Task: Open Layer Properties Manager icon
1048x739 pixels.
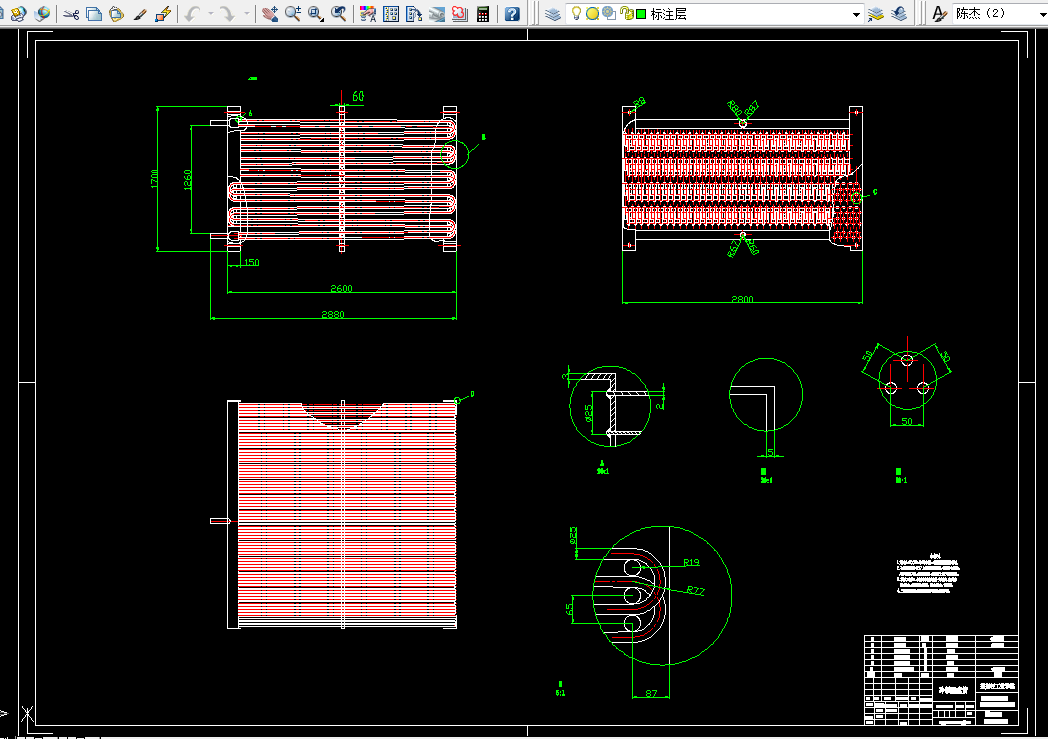Action: pyautogui.click(x=553, y=13)
